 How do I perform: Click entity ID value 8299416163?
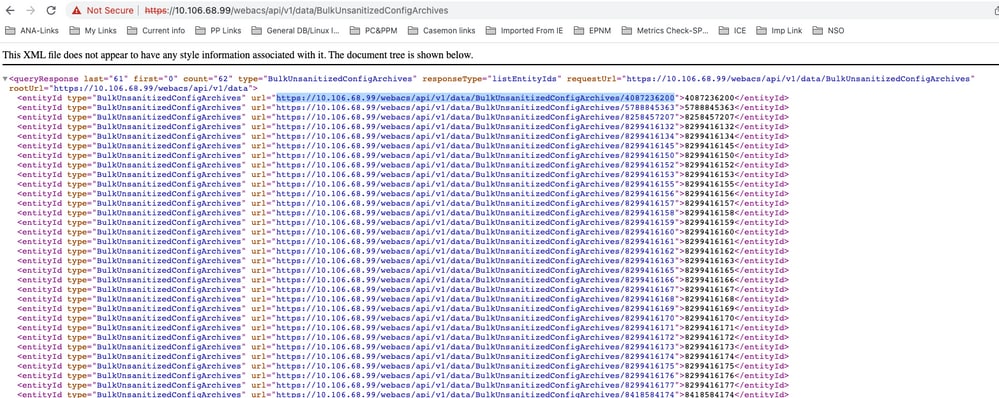coord(709,260)
